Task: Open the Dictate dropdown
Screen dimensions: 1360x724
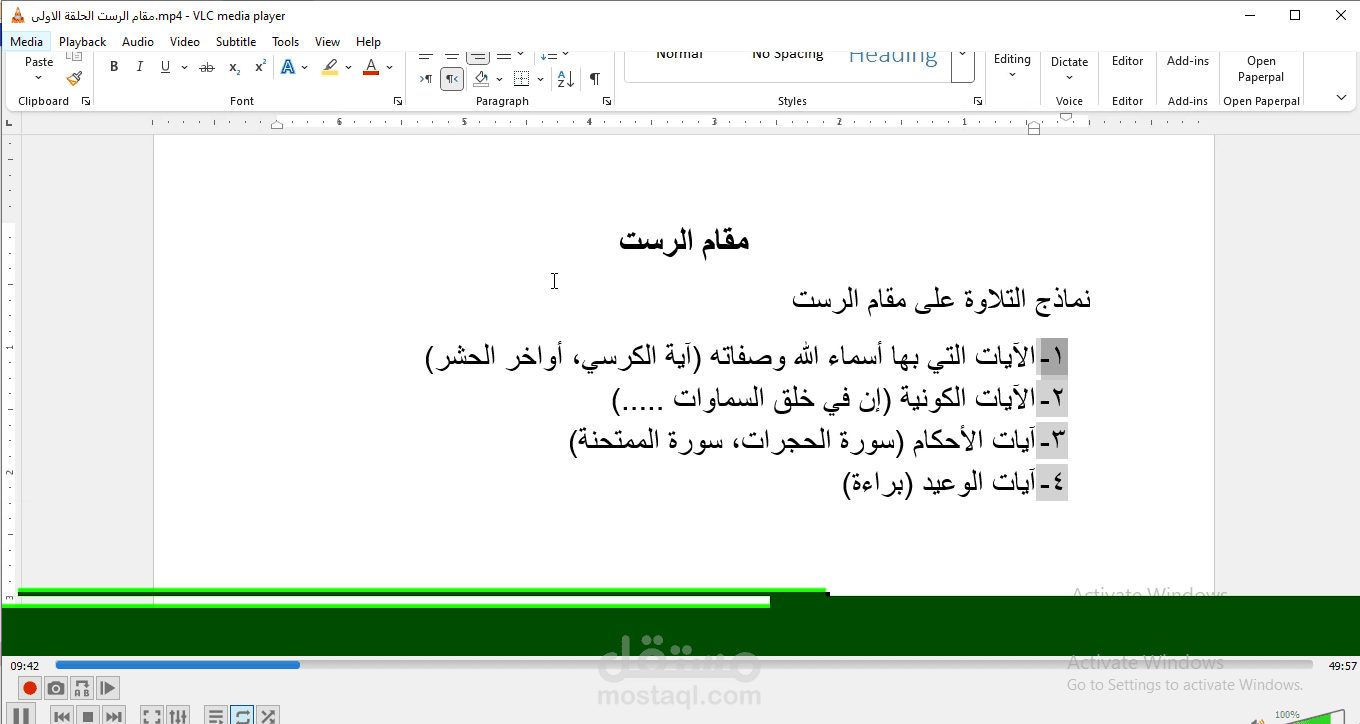Action: 1069,69
